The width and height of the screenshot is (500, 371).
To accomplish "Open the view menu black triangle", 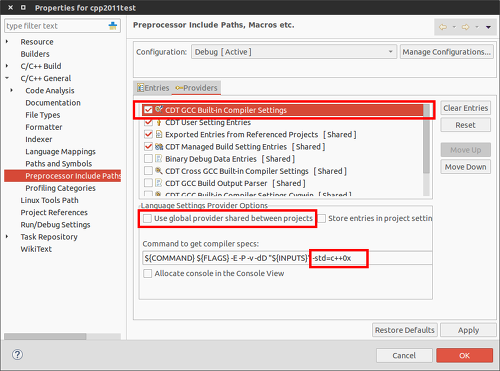I will coord(488,27).
